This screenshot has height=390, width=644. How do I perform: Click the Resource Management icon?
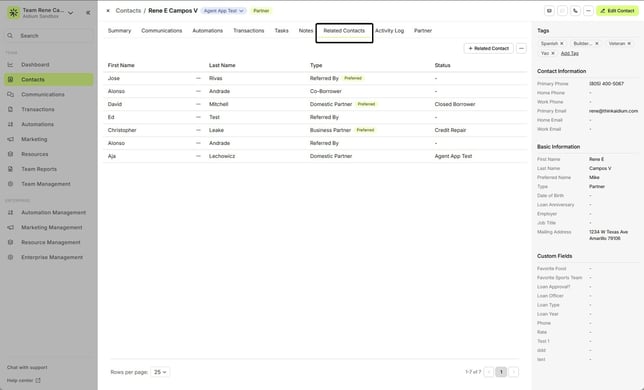pos(10,242)
